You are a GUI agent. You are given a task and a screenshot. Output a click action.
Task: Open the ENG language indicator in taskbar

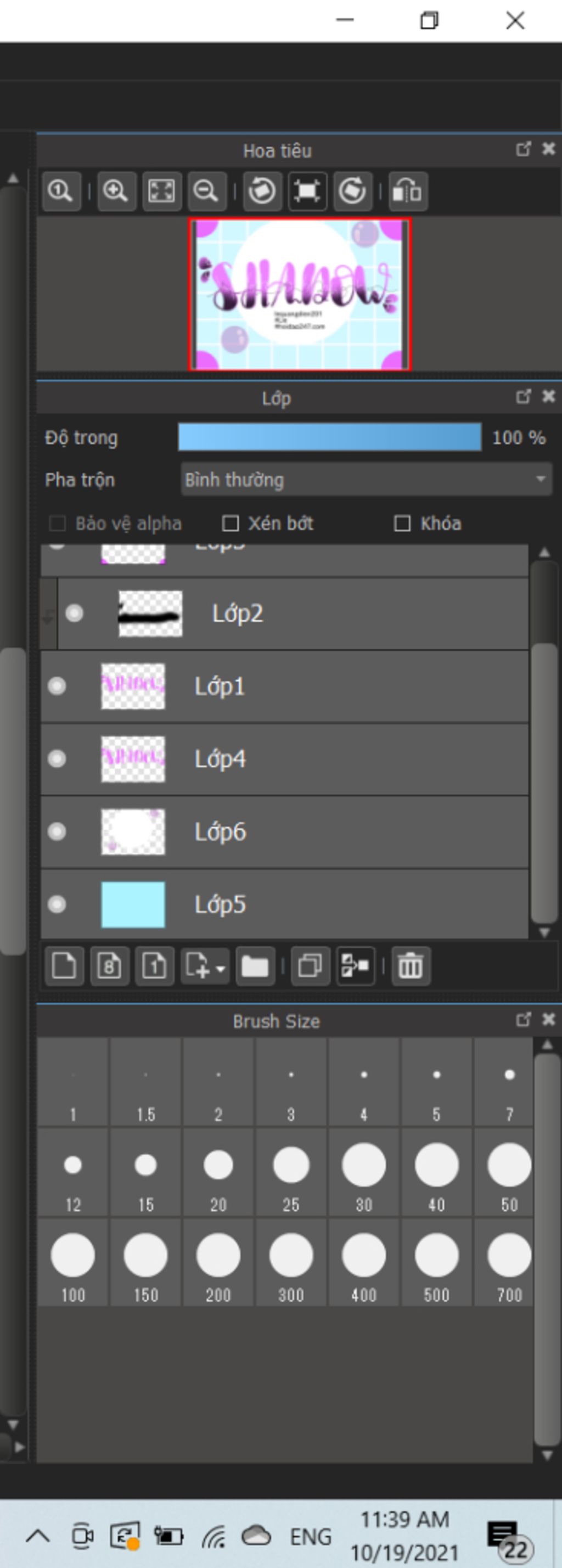tap(311, 1537)
